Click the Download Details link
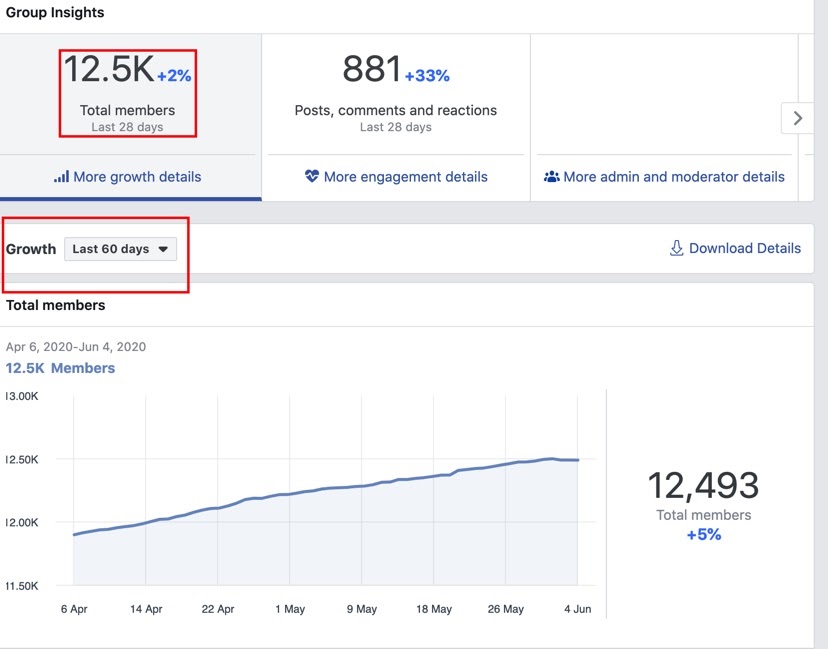Screen dimensions: 828x649 pyautogui.click(x=744, y=248)
